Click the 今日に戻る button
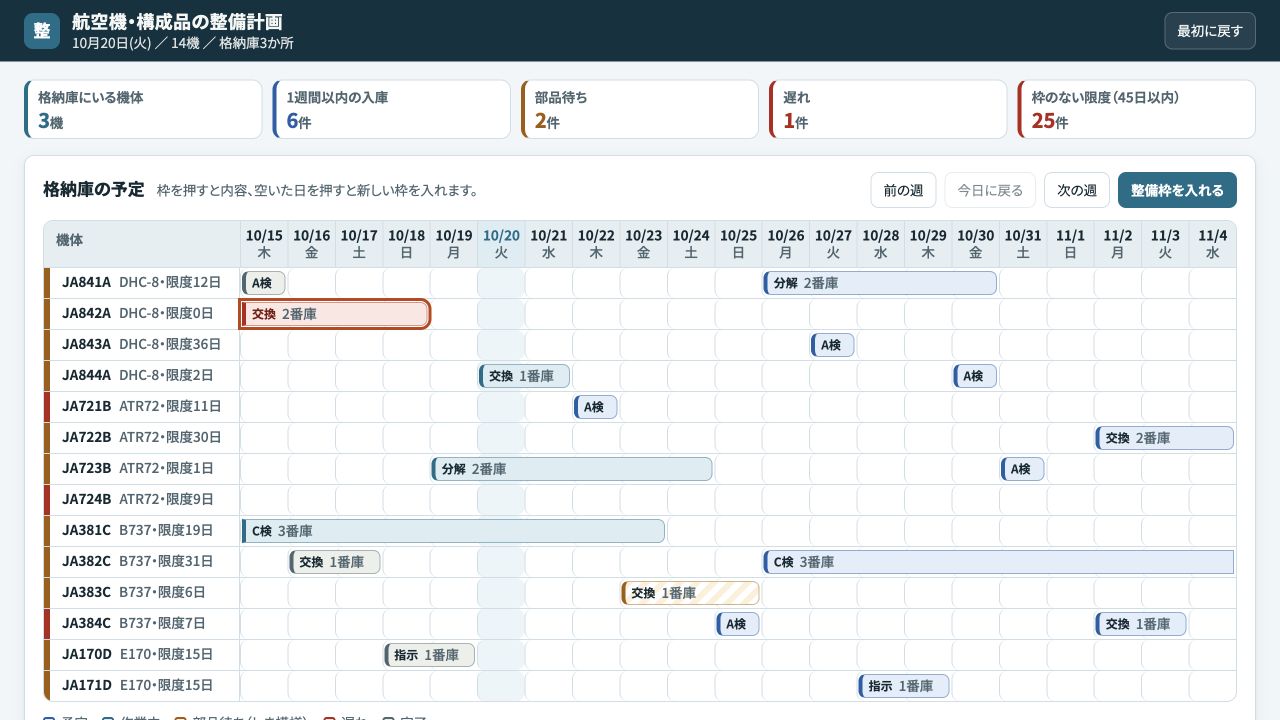1280x720 pixels. [x=990, y=190]
